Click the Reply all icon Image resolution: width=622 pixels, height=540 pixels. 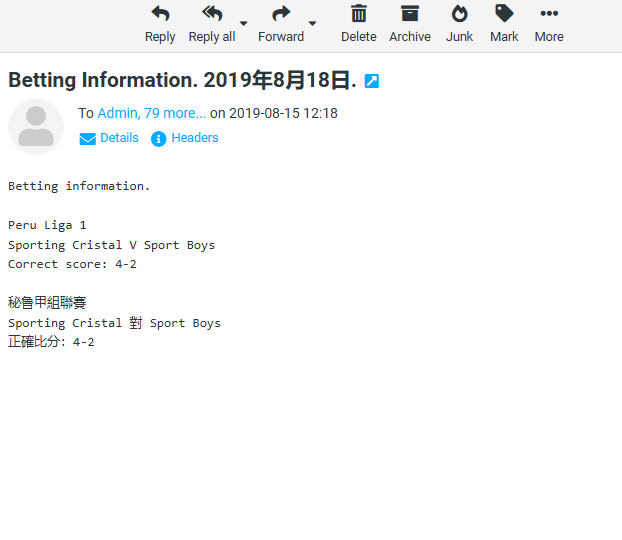click(x=212, y=14)
